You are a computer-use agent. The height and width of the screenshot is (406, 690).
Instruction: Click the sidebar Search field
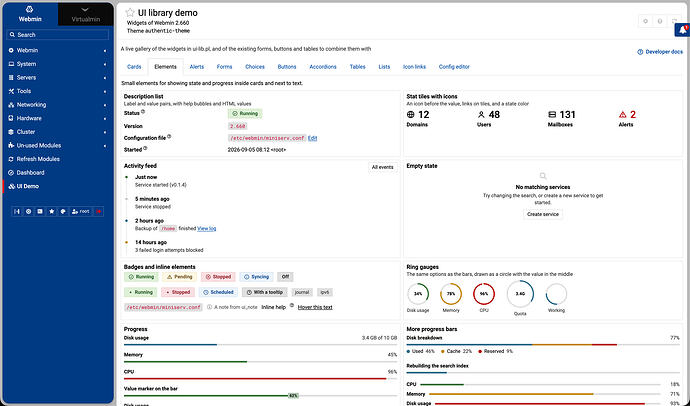click(58, 35)
